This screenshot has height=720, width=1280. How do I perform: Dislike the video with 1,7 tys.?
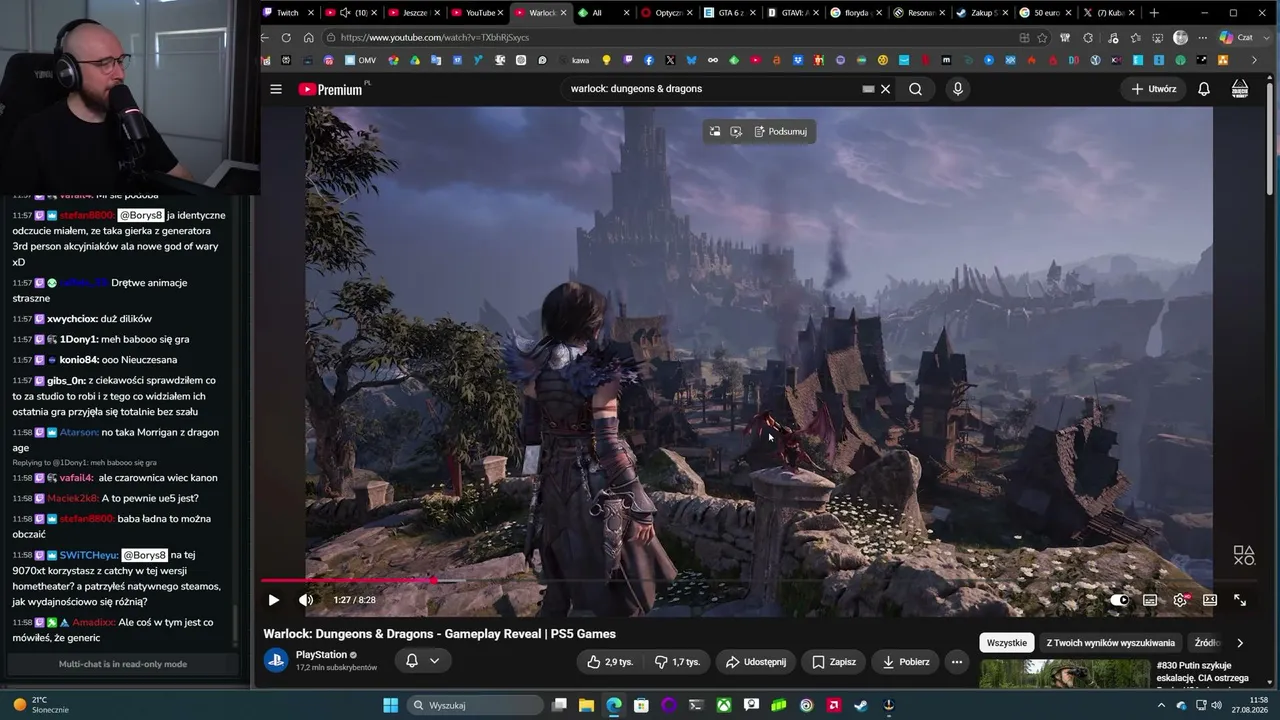(x=677, y=662)
